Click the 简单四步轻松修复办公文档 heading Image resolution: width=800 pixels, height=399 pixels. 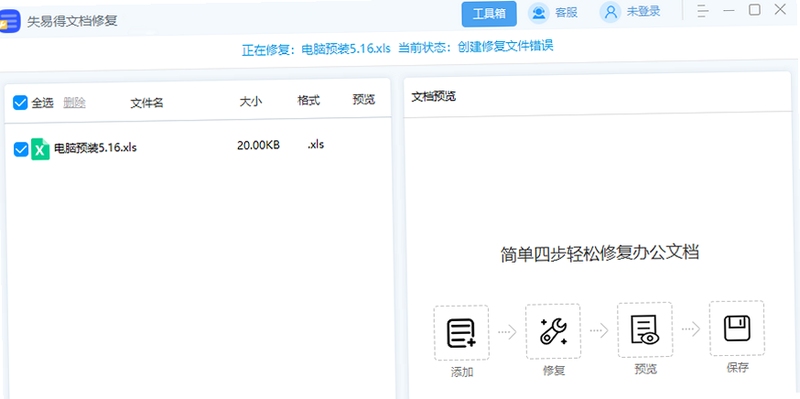pyautogui.click(x=599, y=253)
